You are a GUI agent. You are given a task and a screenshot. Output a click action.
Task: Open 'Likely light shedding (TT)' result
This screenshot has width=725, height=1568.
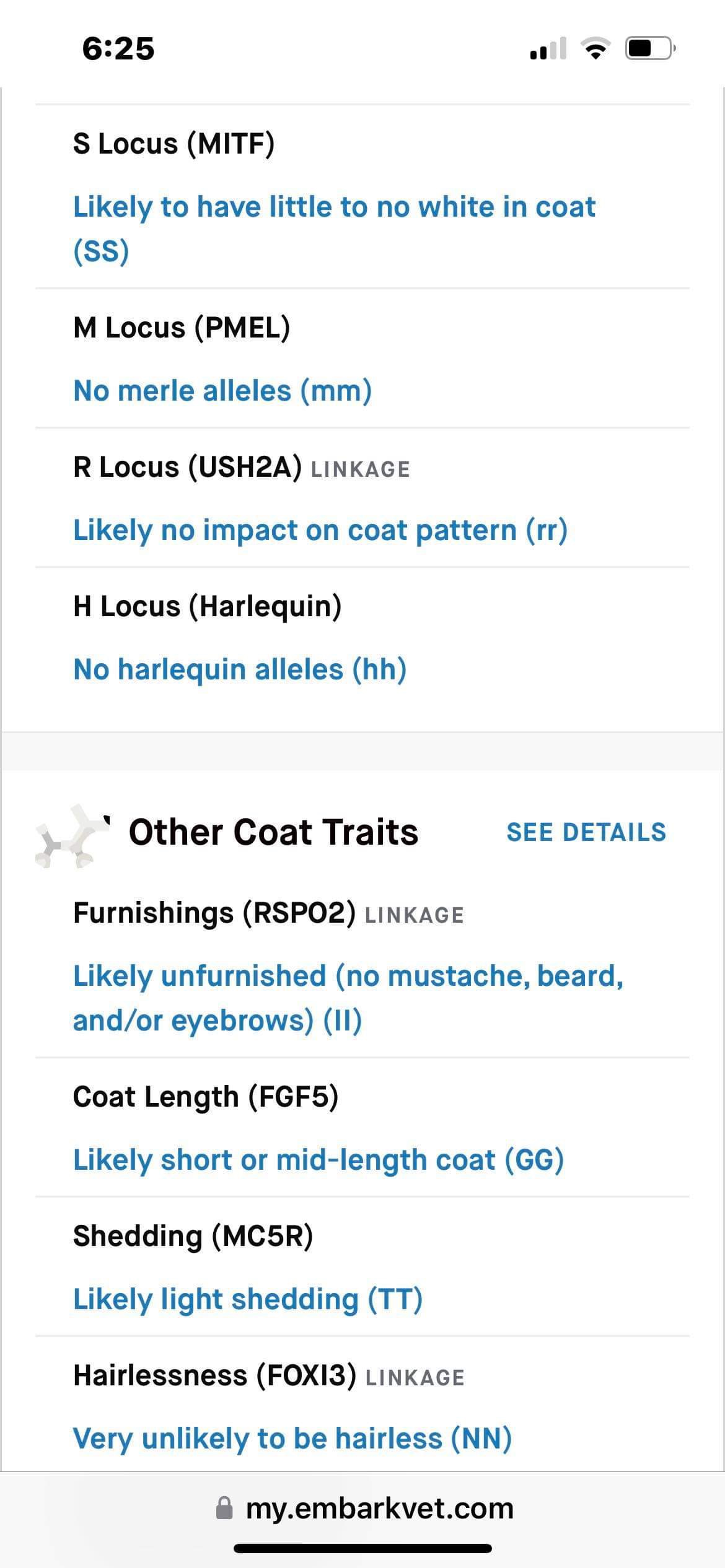248,1299
